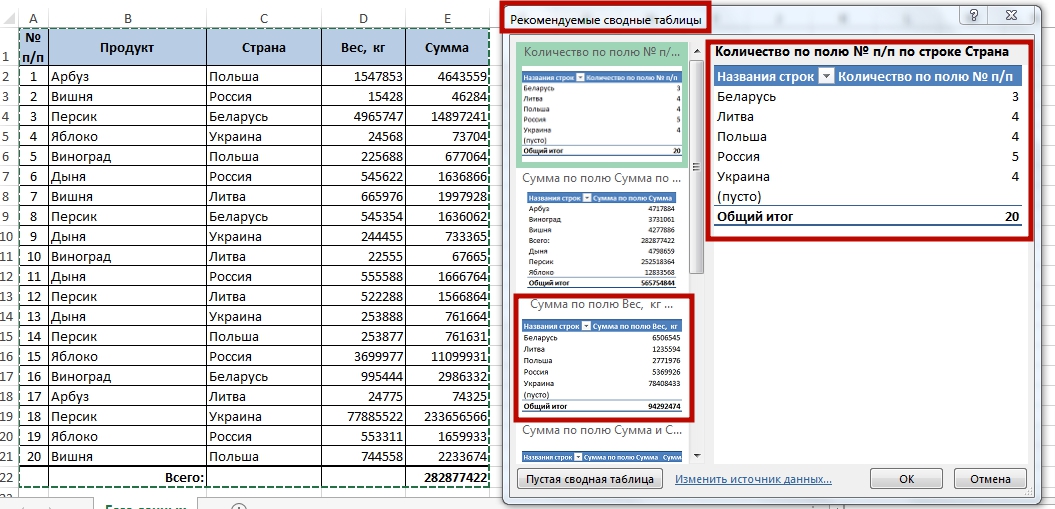Click the dialog Help question mark button
1055x509 pixels.
coord(972,14)
